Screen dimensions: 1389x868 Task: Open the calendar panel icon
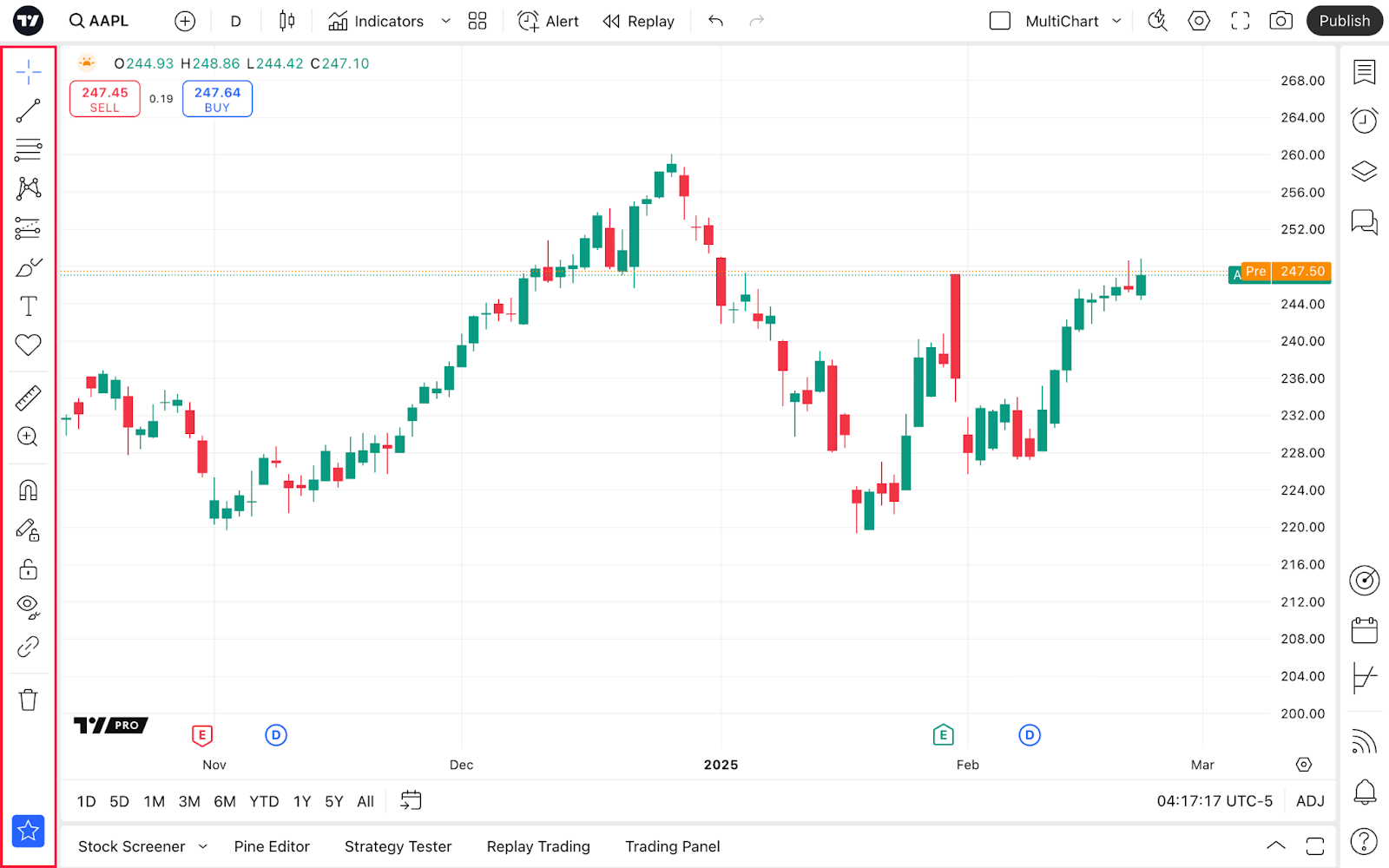point(1365,630)
